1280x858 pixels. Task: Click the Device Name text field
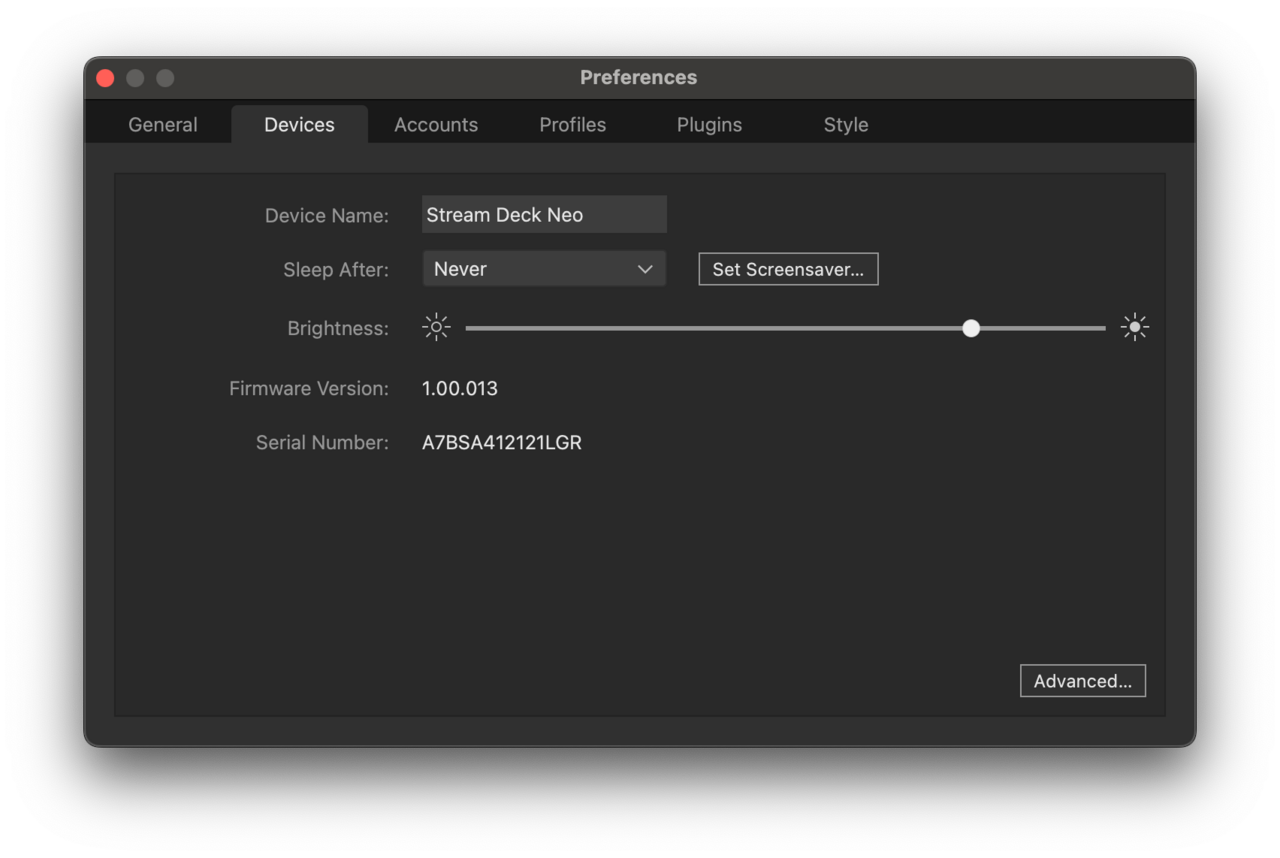click(x=544, y=215)
